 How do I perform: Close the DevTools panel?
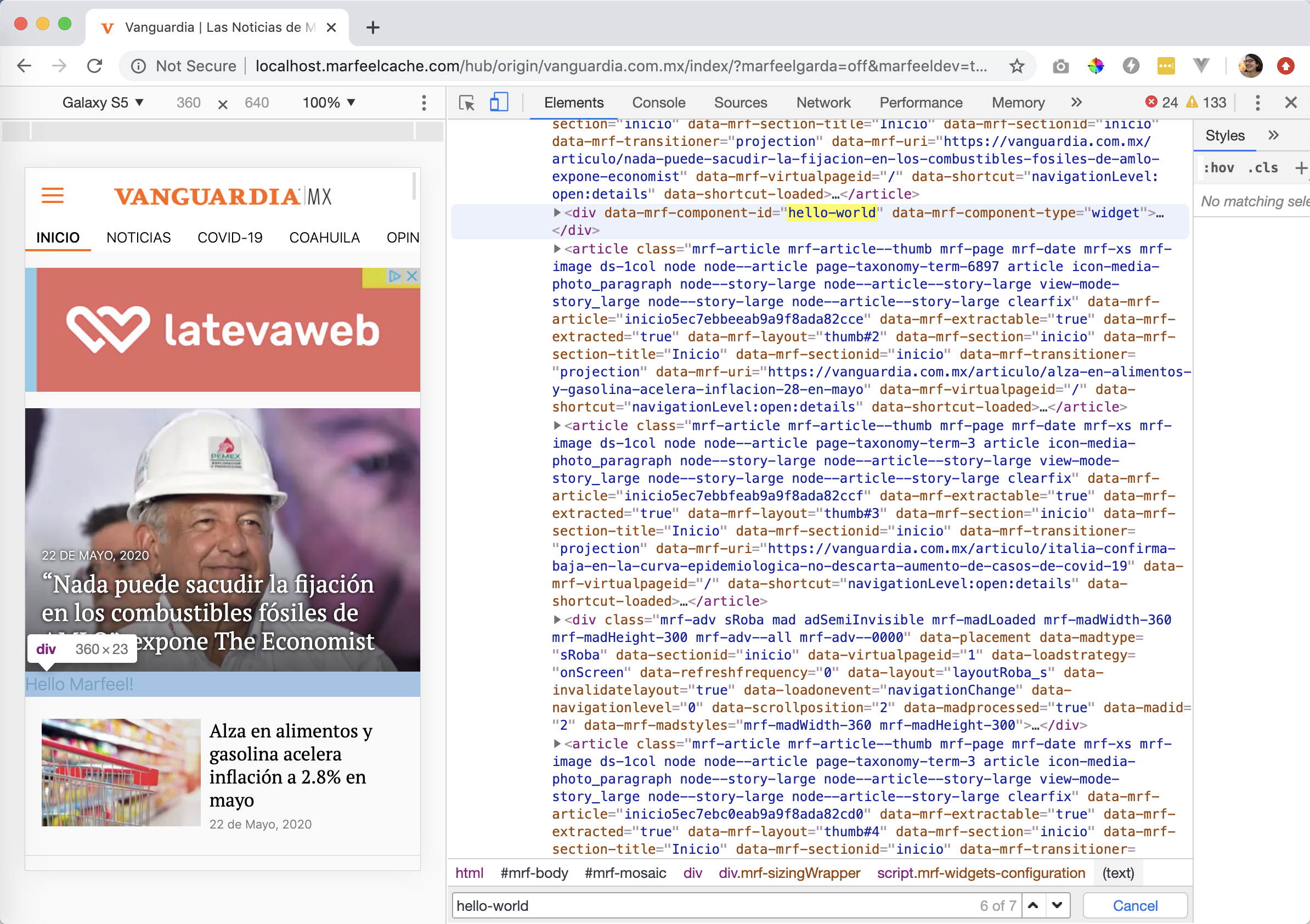[x=1291, y=103]
